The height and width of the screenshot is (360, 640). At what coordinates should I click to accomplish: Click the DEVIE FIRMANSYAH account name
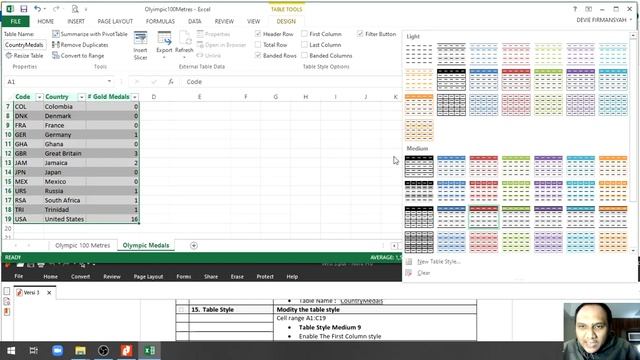point(601,20)
